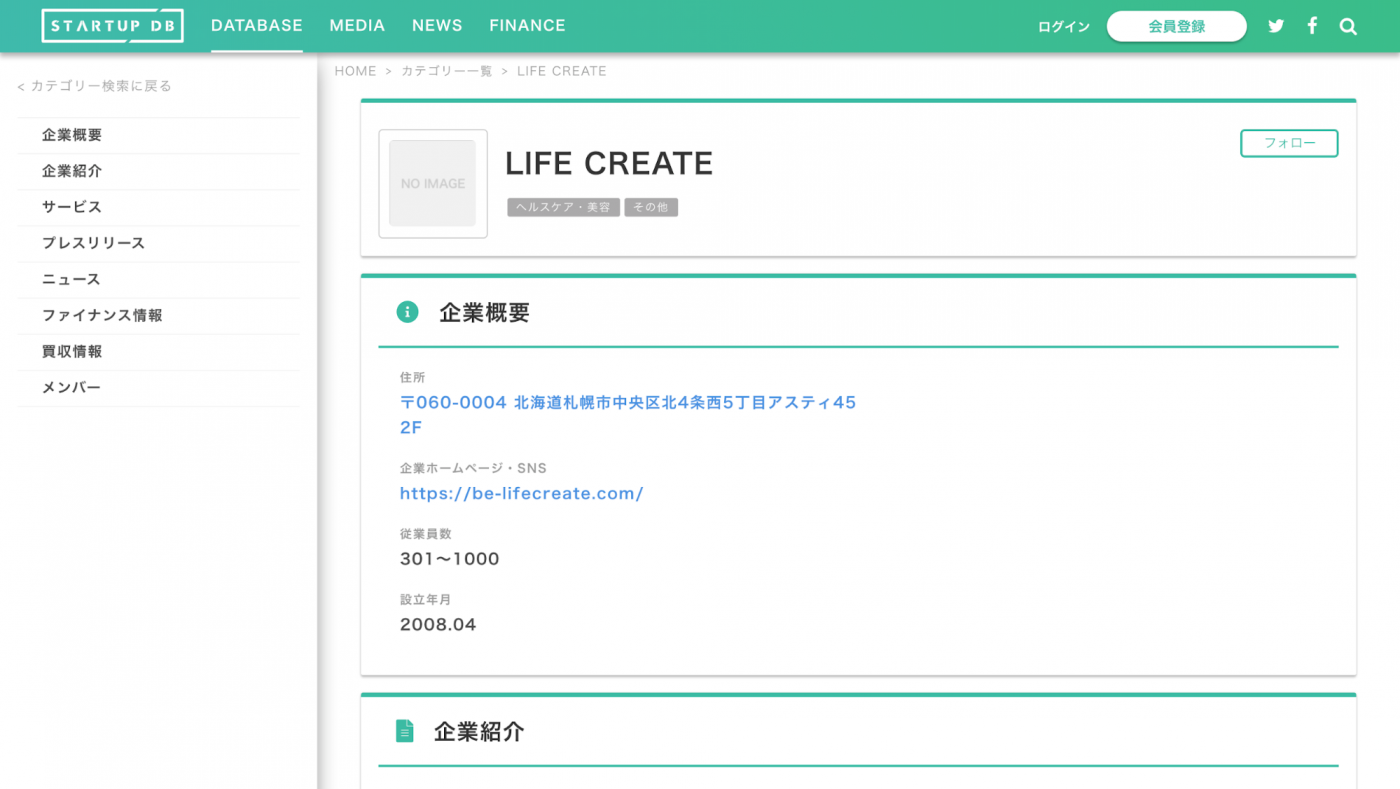Open the https://be-lifecreate.com/ website link
This screenshot has height=789, width=1400.
pos(521,492)
